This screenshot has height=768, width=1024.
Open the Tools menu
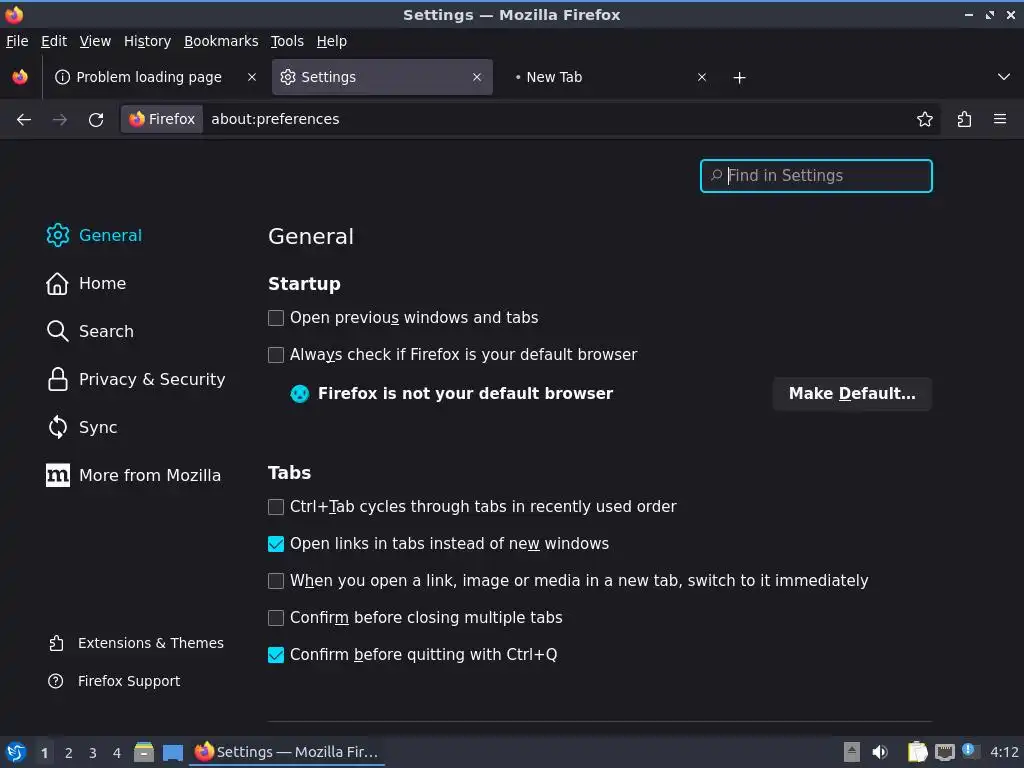(287, 41)
